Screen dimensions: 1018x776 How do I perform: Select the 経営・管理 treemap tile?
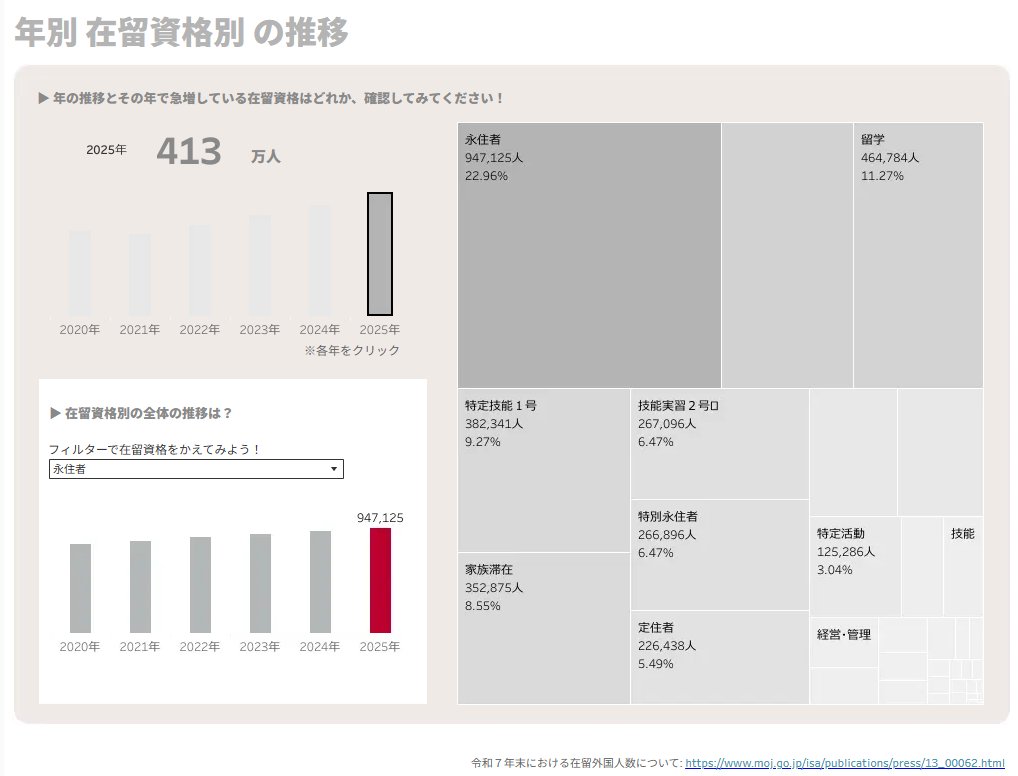coord(844,643)
